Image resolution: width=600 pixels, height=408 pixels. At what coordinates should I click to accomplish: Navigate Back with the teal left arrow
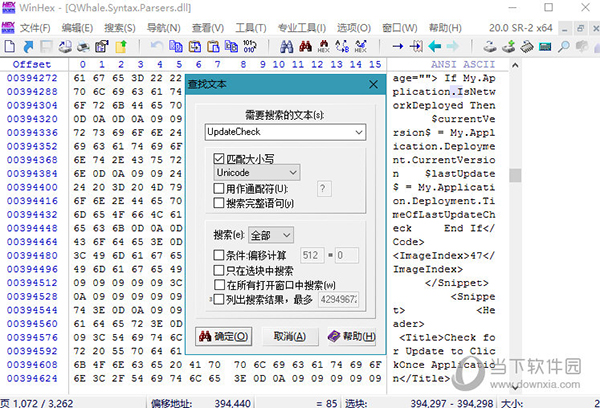pos(435,47)
